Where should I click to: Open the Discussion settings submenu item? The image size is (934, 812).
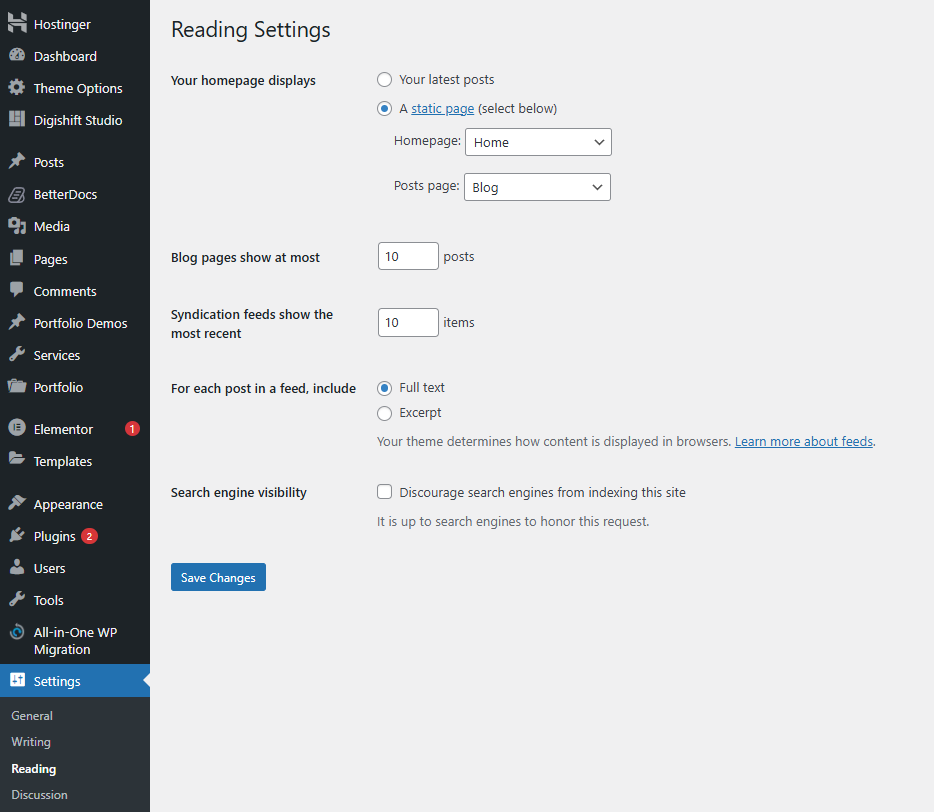tap(39, 795)
